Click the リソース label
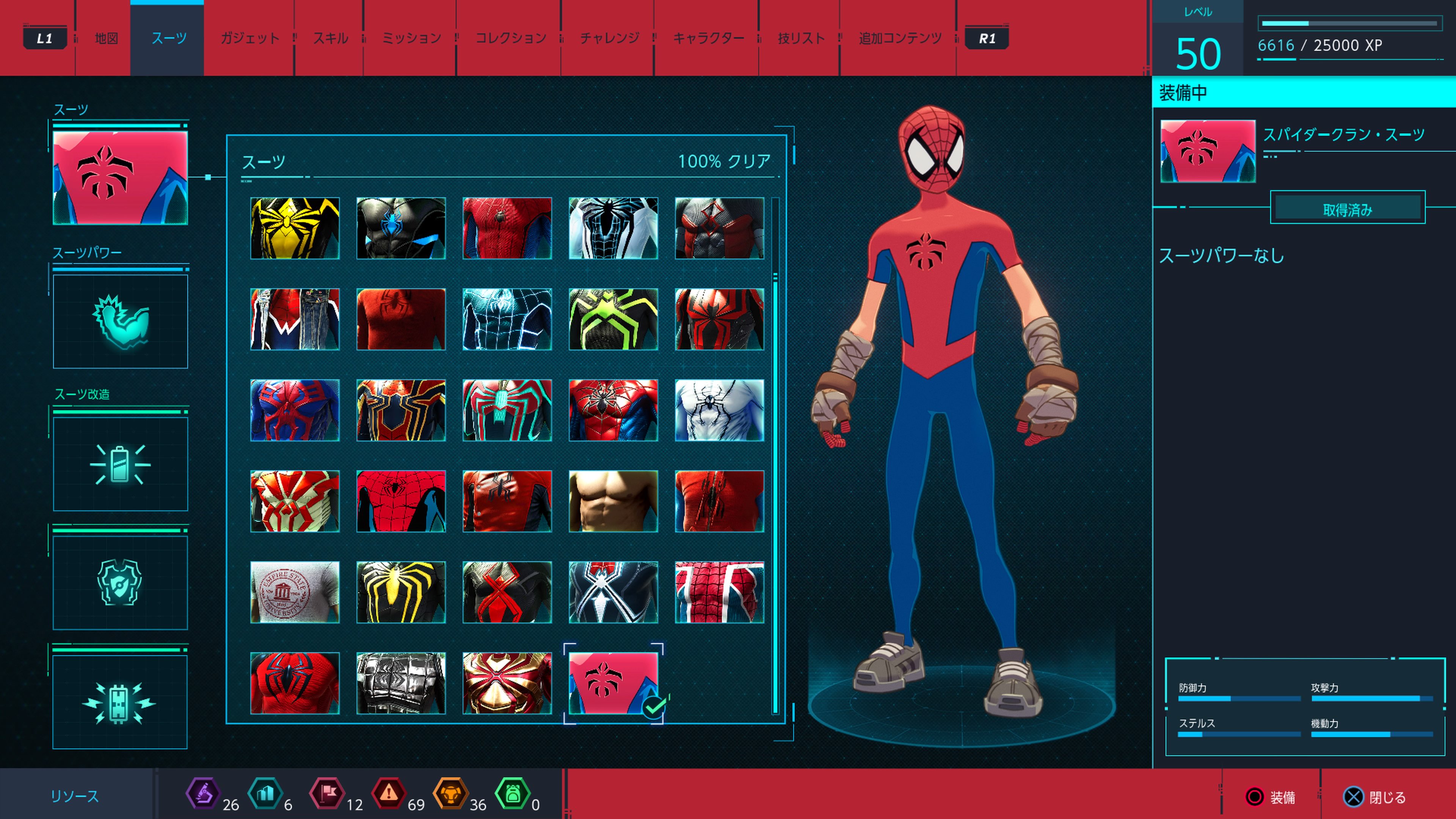The height and width of the screenshot is (819, 1456). [75, 796]
